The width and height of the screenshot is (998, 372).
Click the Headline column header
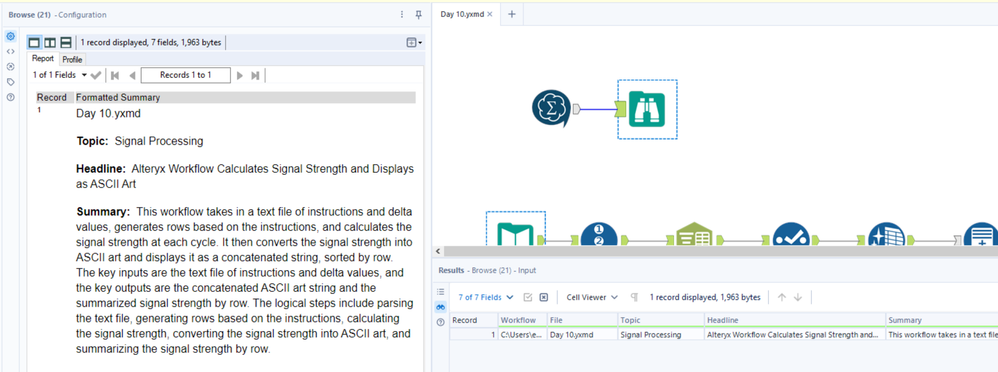[x=795, y=320]
